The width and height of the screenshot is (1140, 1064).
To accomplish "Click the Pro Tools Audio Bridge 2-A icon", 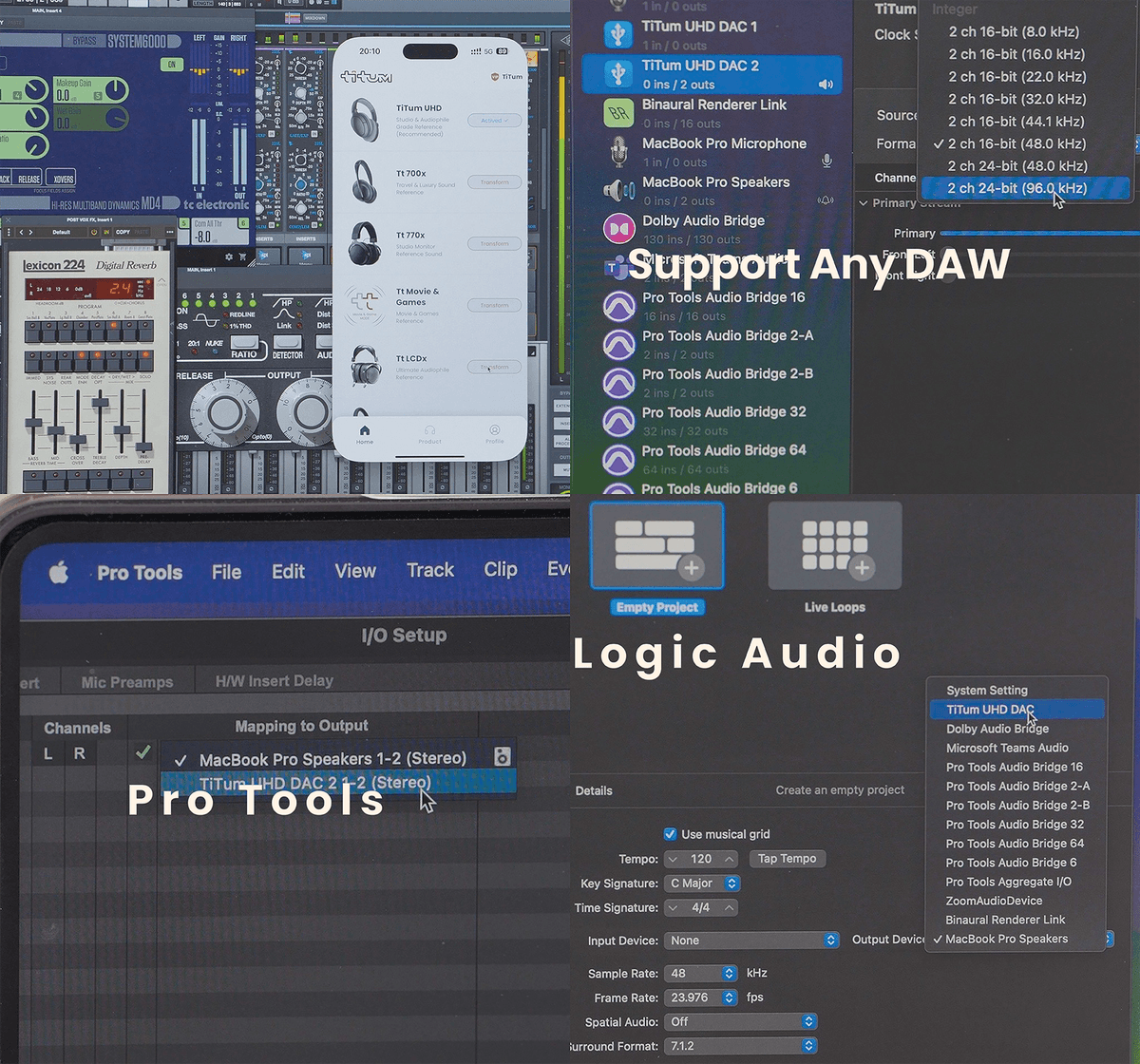I will coord(619,344).
